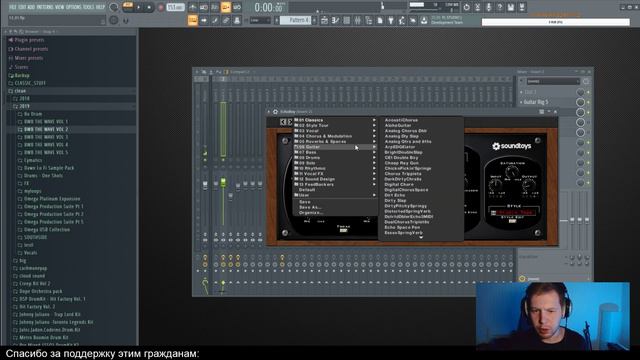
Task: Open '10 Rhythmic' preset submenu
Action: click(335, 168)
